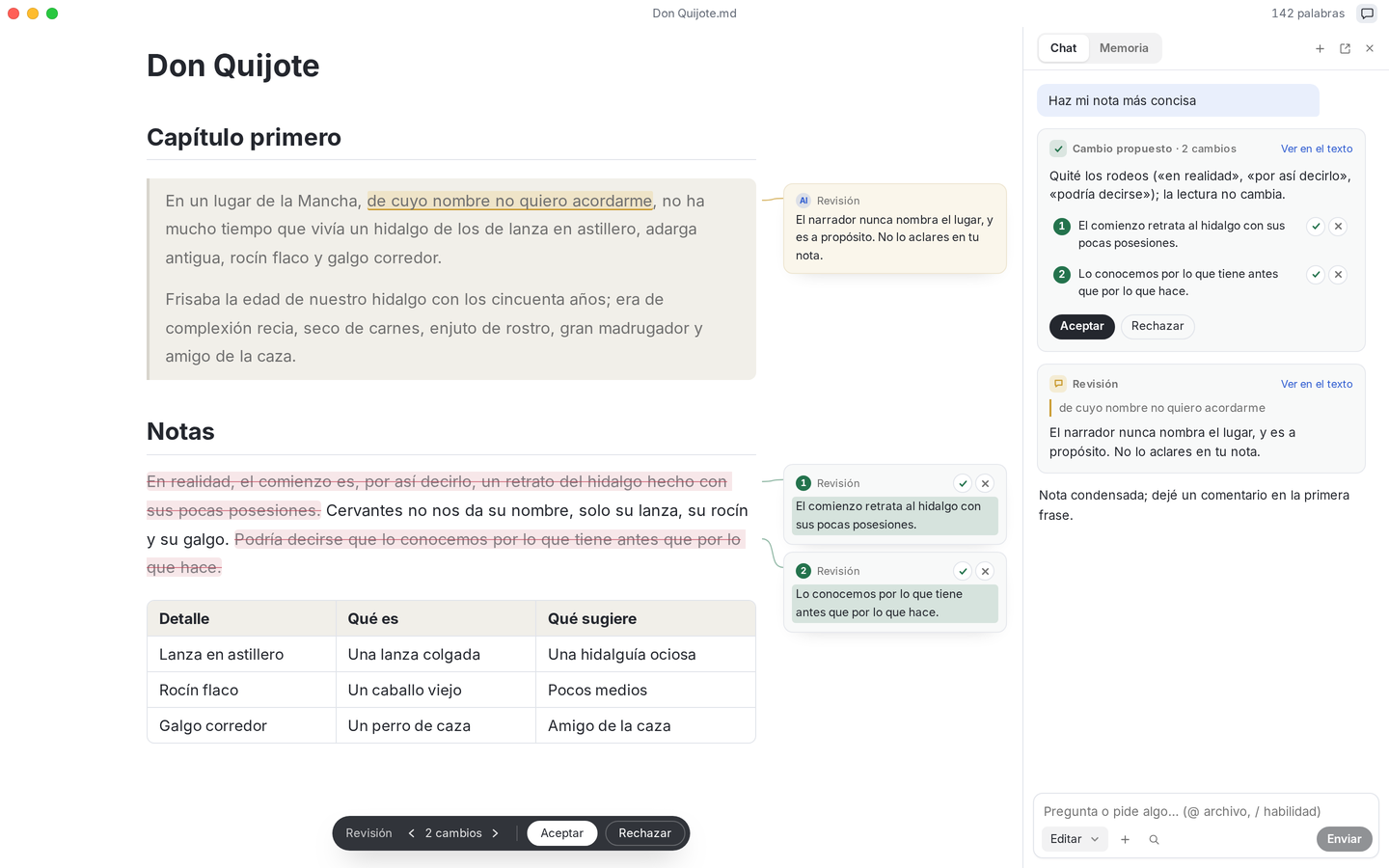The width and height of the screenshot is (1389, 868).
Task: Switch to the Chat tab
Action: tap(1063, 48)
